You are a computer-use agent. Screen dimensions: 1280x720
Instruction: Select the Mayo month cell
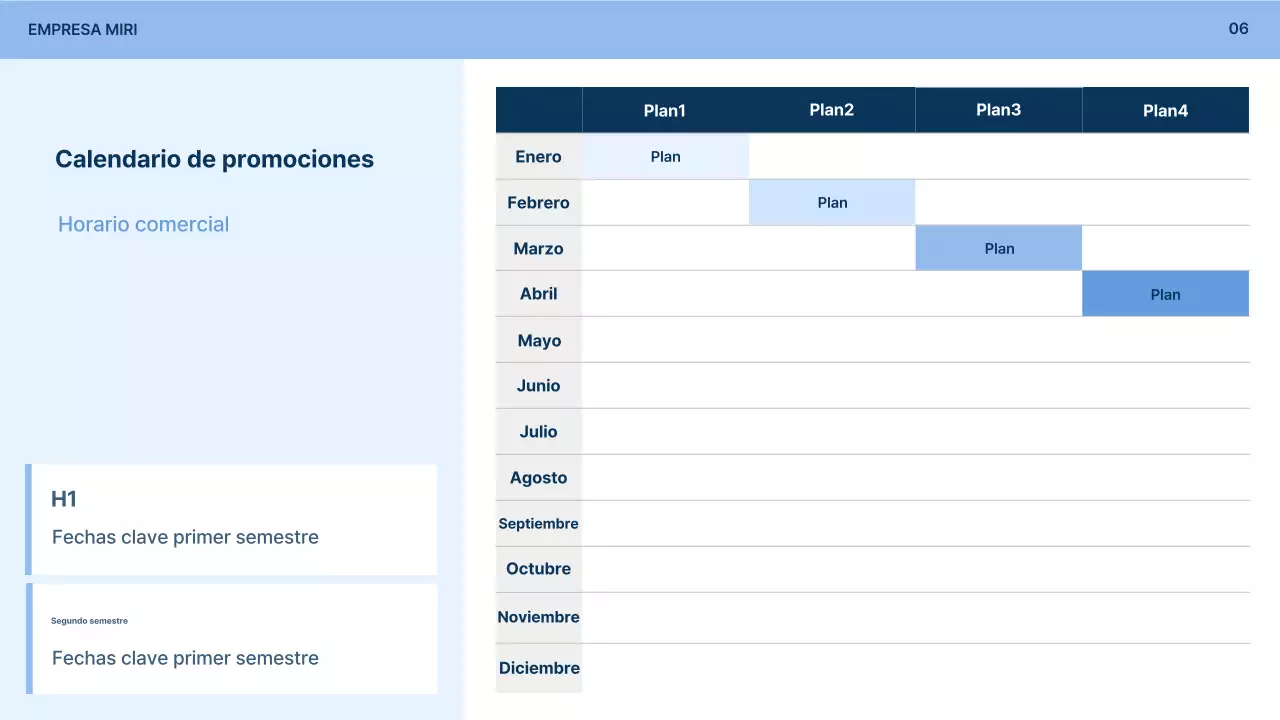pos(538,340)
